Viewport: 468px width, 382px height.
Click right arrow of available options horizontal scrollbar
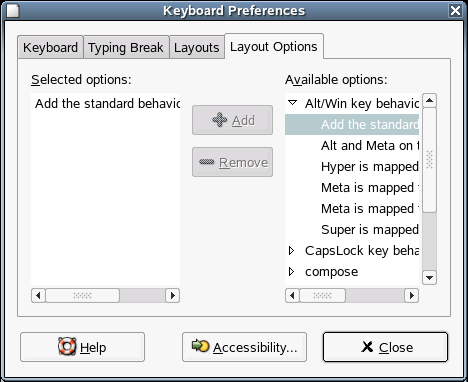412,295
